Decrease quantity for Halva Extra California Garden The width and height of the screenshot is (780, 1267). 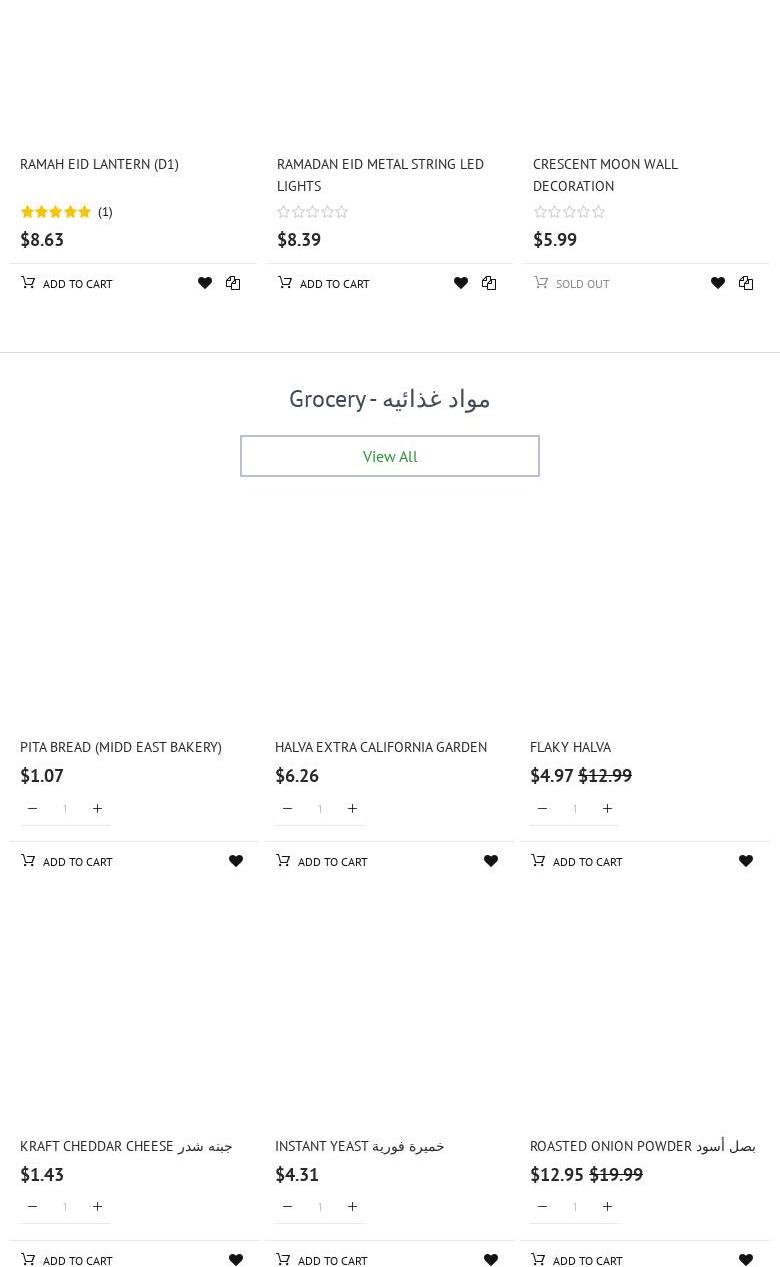click(287, 808)
